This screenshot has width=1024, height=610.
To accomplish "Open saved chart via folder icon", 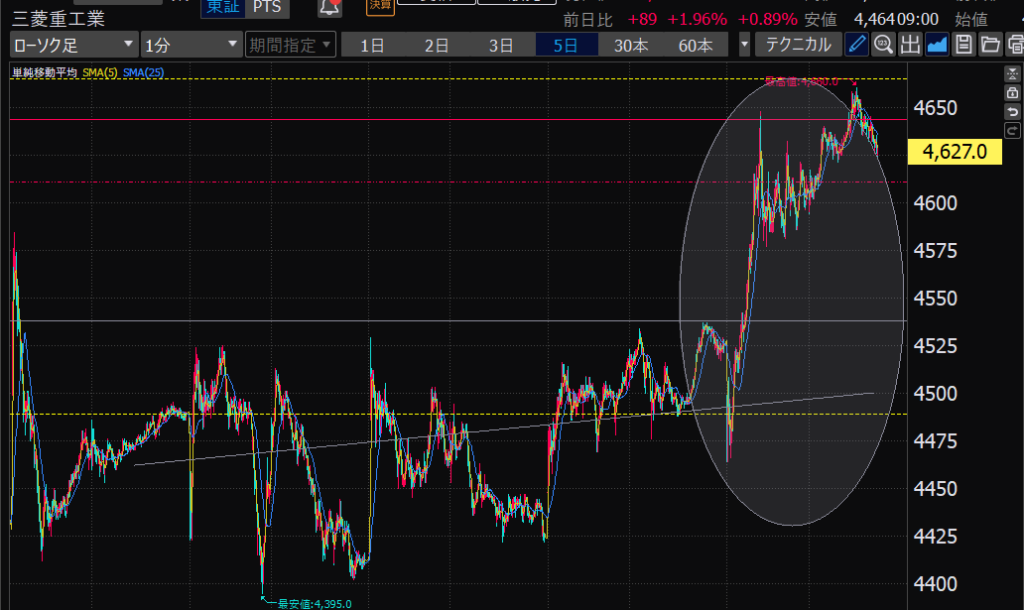I will coord(990,44).
